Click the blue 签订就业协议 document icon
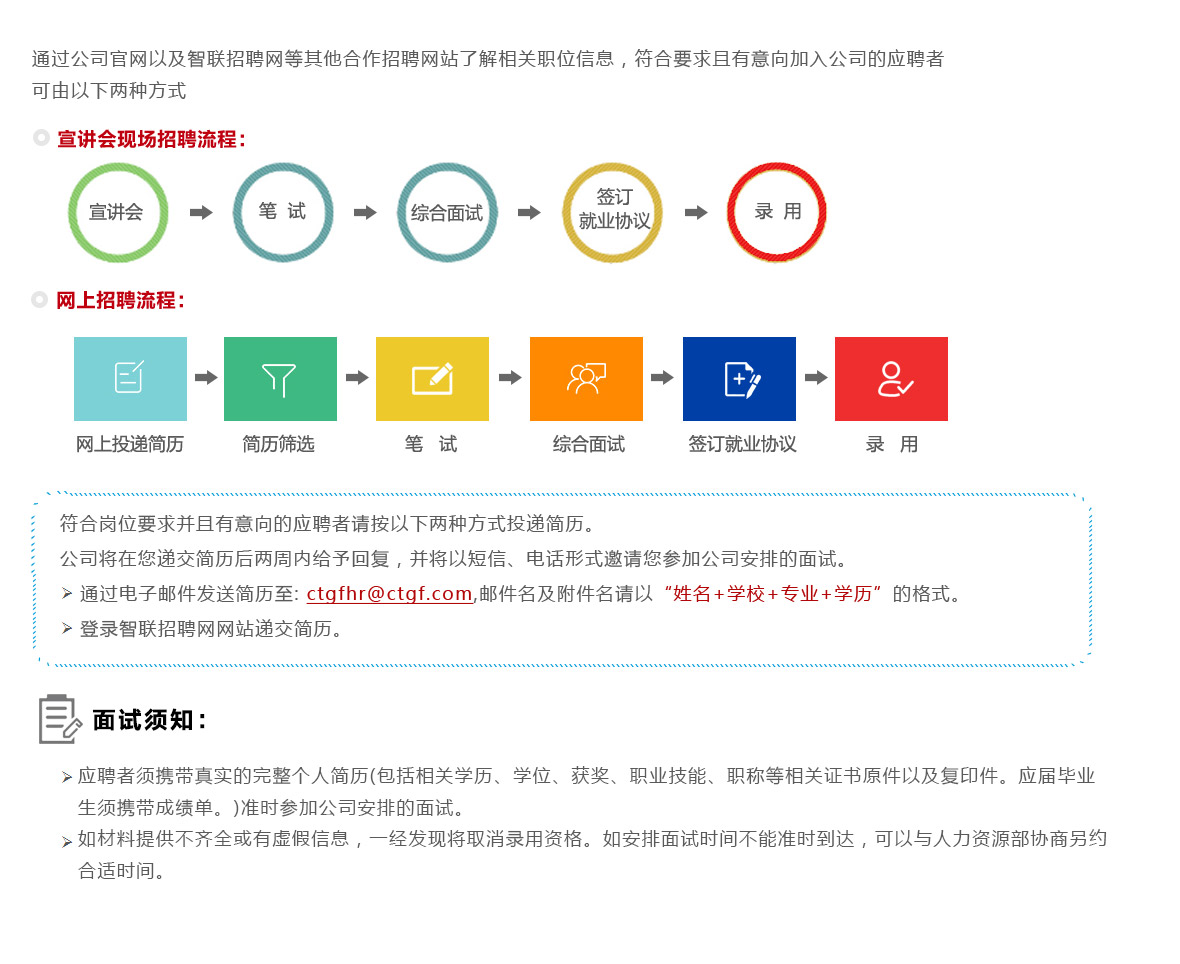Viewport: 1180px width, 964px height. pyautogui.click(x=739, y=379)
